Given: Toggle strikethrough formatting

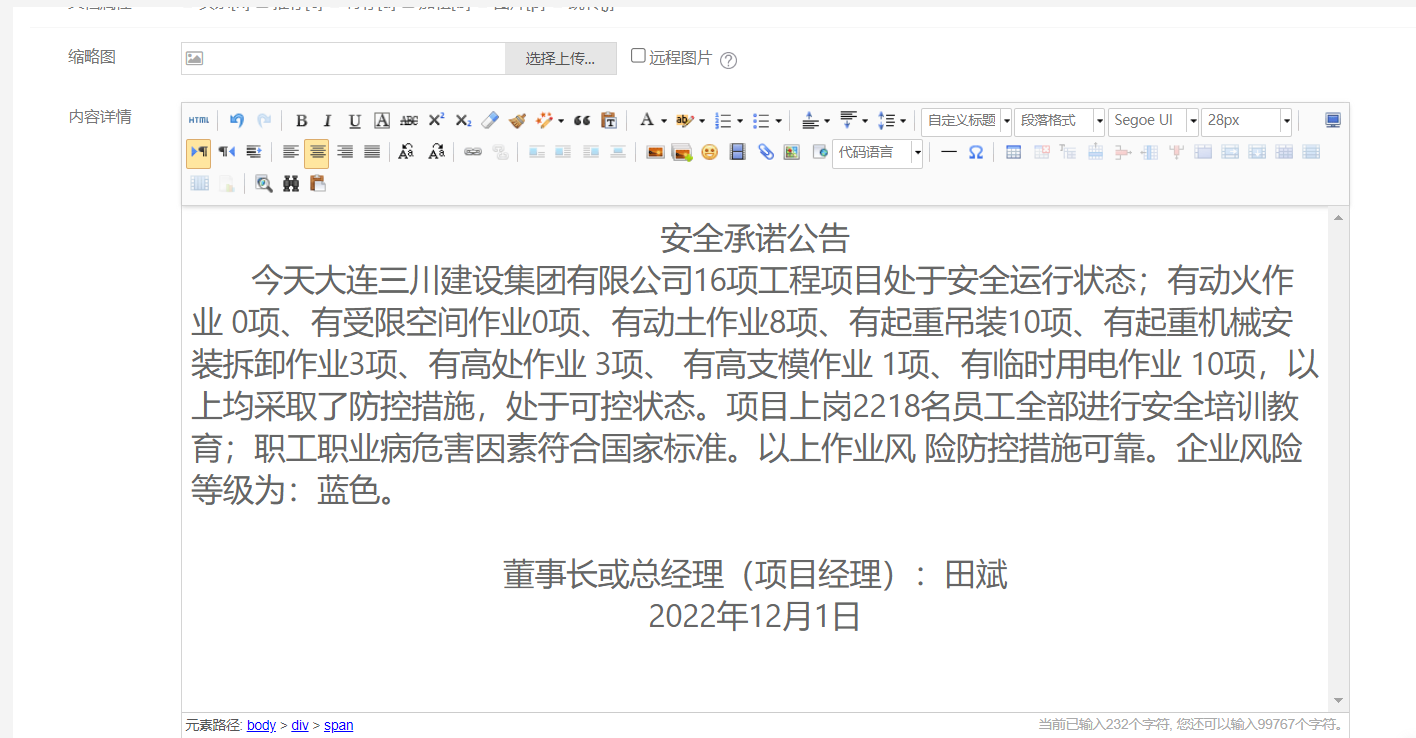Looking at the screenshot, I should 409,121.
